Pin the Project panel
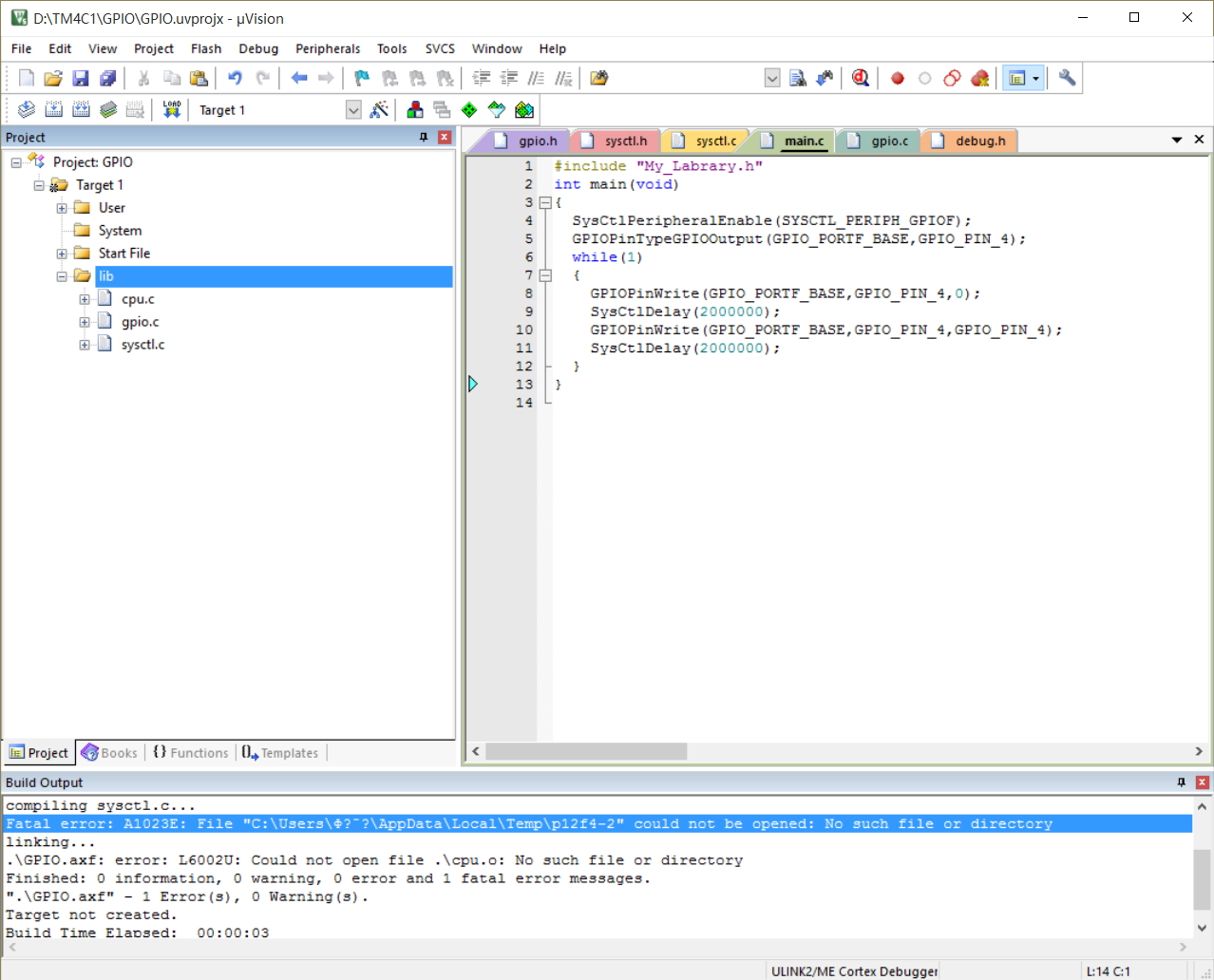 coord(424,138)
